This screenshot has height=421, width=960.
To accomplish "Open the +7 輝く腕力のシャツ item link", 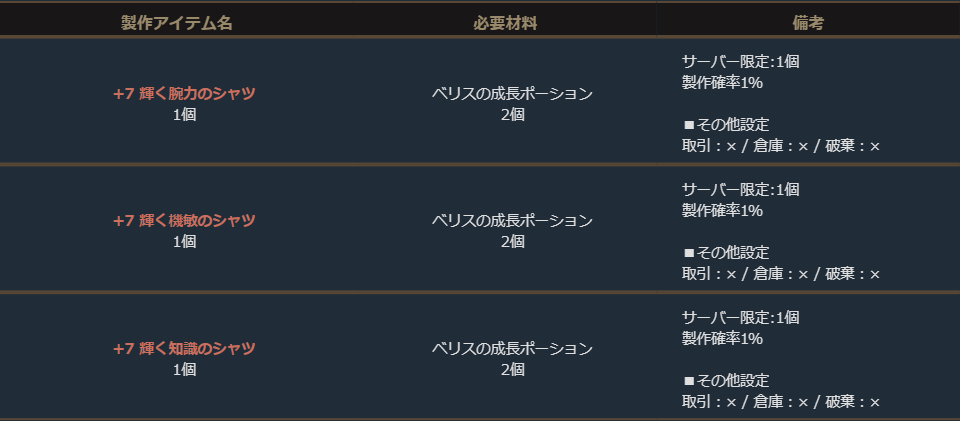I will (184, 94).
